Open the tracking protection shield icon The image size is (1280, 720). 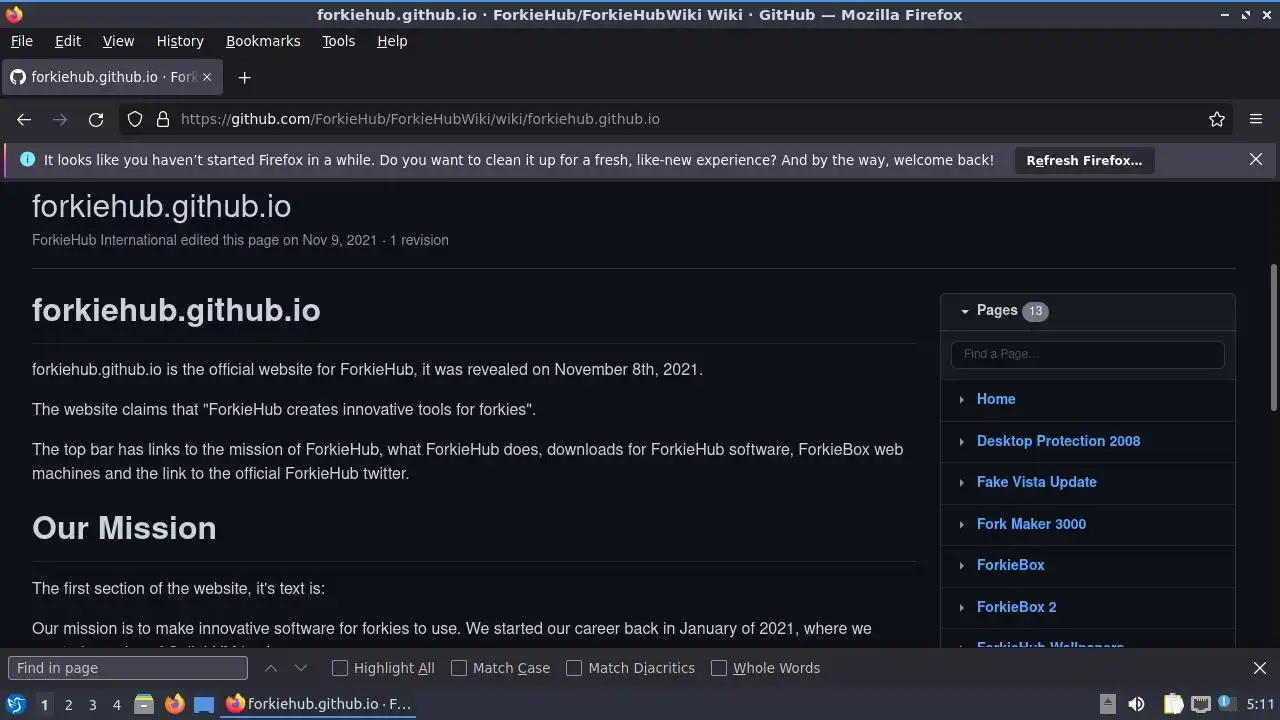coord(135,119)
